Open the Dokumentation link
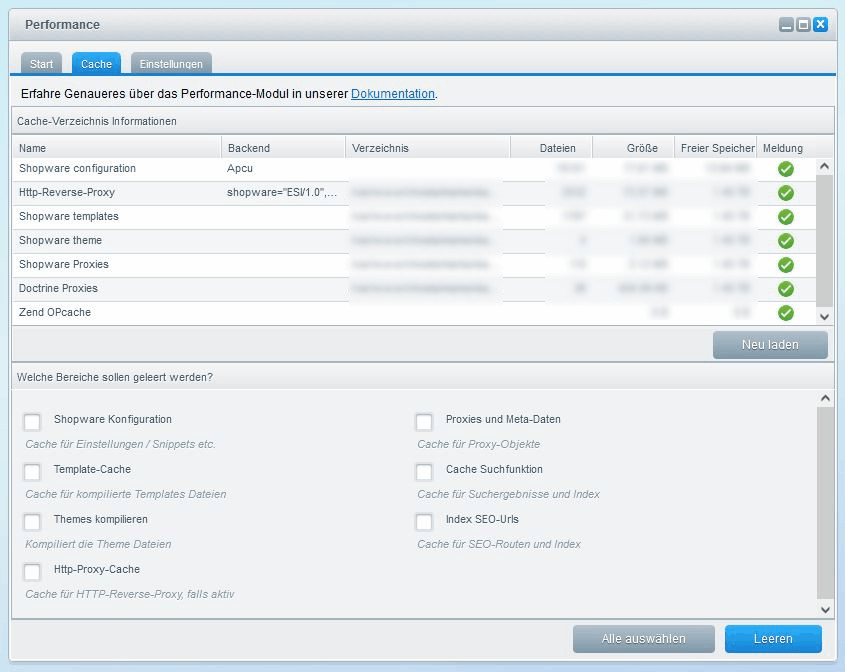The image size is (845, 672). [x=393, y=94]
